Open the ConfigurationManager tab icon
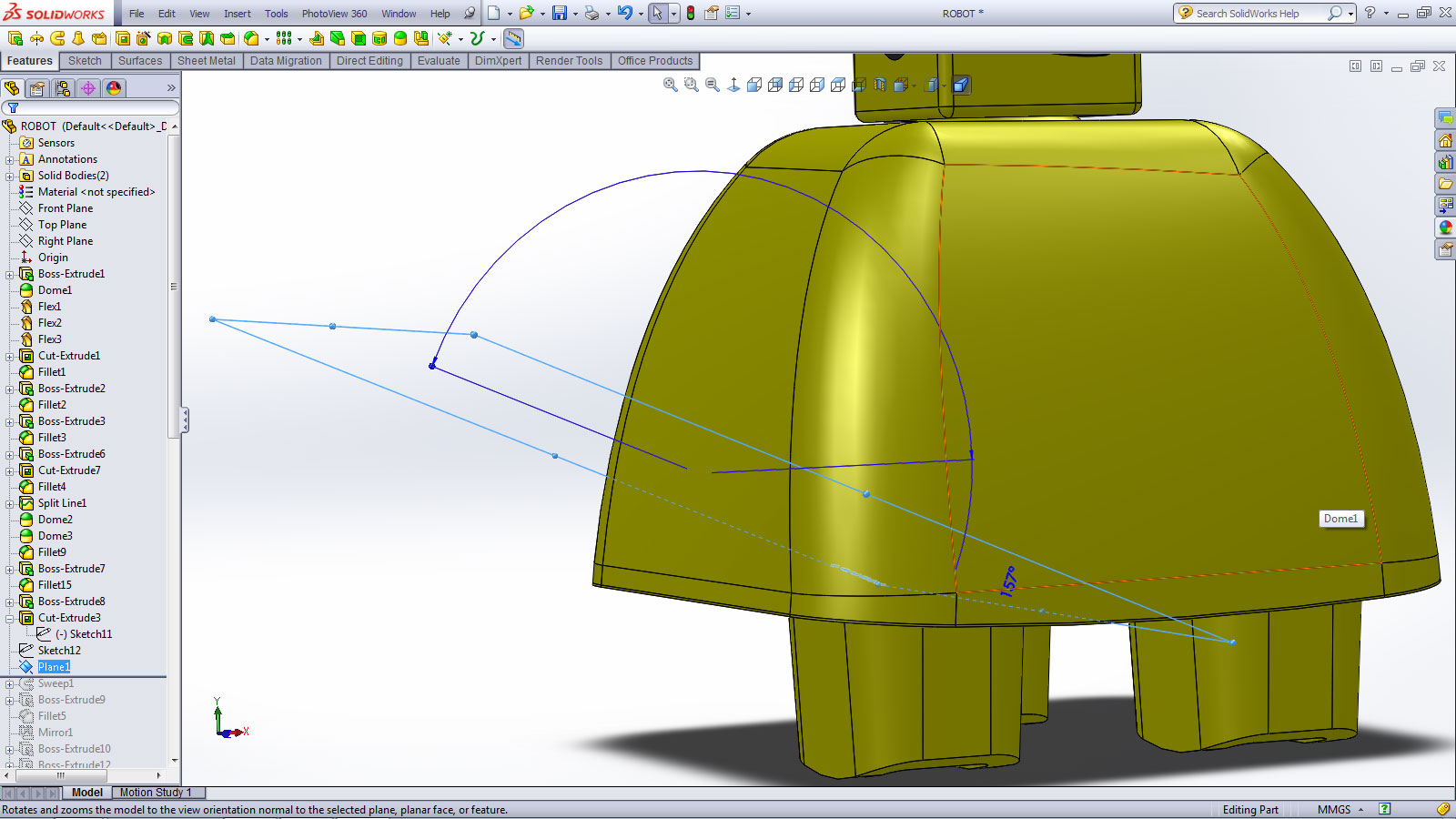This screenshot has width=1456, height=819. click(x=63, y=88)
